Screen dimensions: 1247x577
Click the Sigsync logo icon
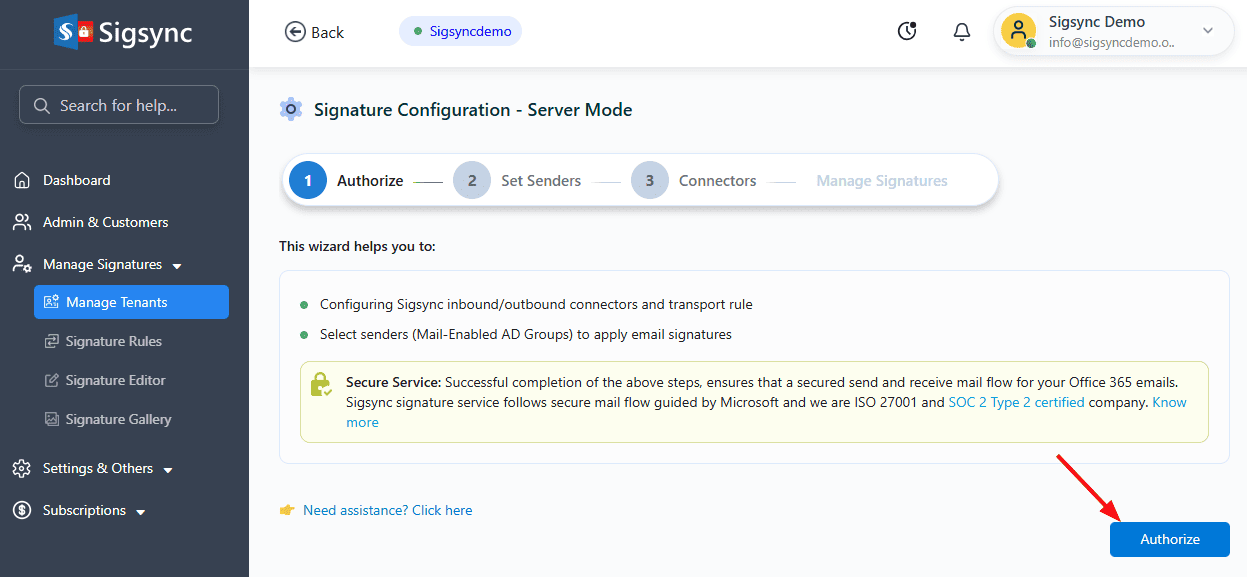(x=74, y=33)
